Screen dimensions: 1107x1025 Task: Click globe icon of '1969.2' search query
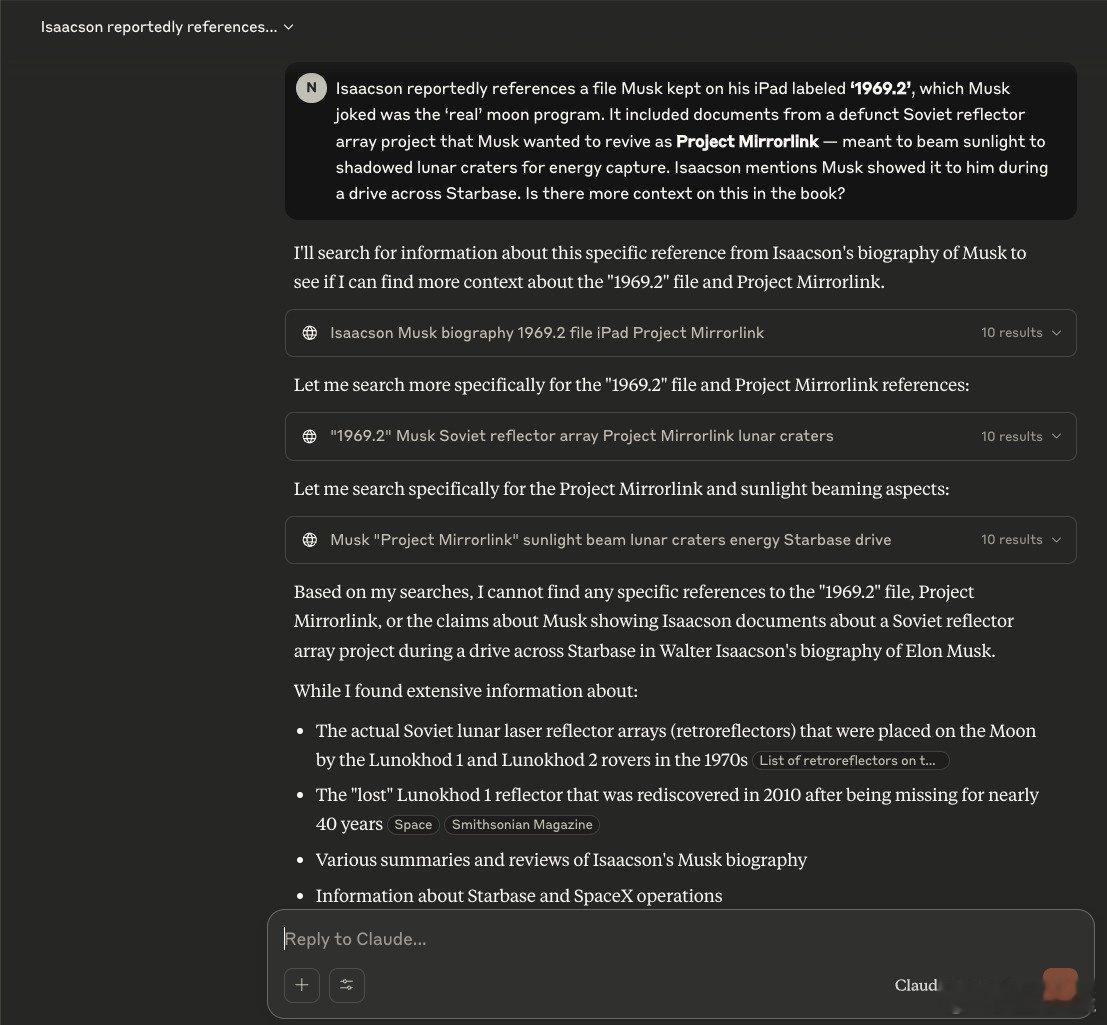[310, 436]
